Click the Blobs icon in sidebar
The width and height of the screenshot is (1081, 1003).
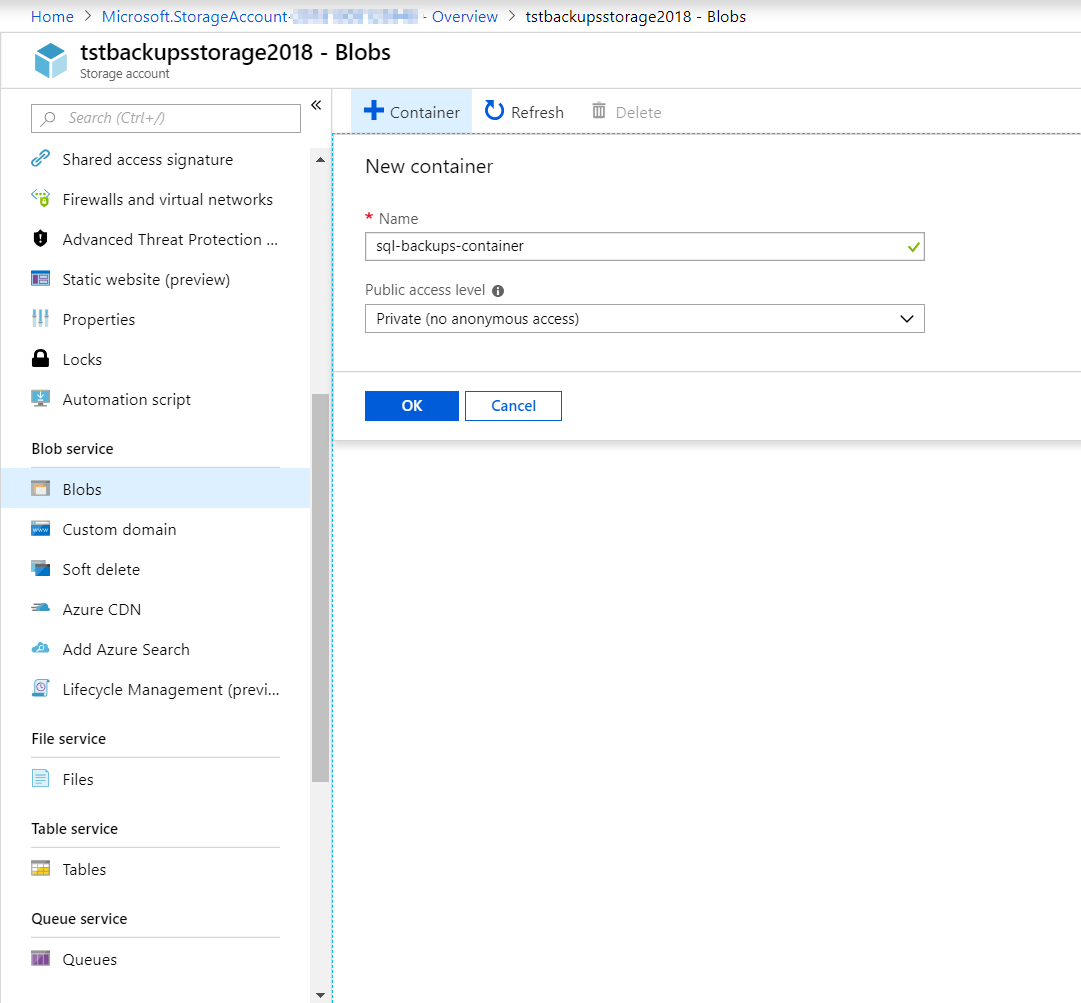(41, 489)
